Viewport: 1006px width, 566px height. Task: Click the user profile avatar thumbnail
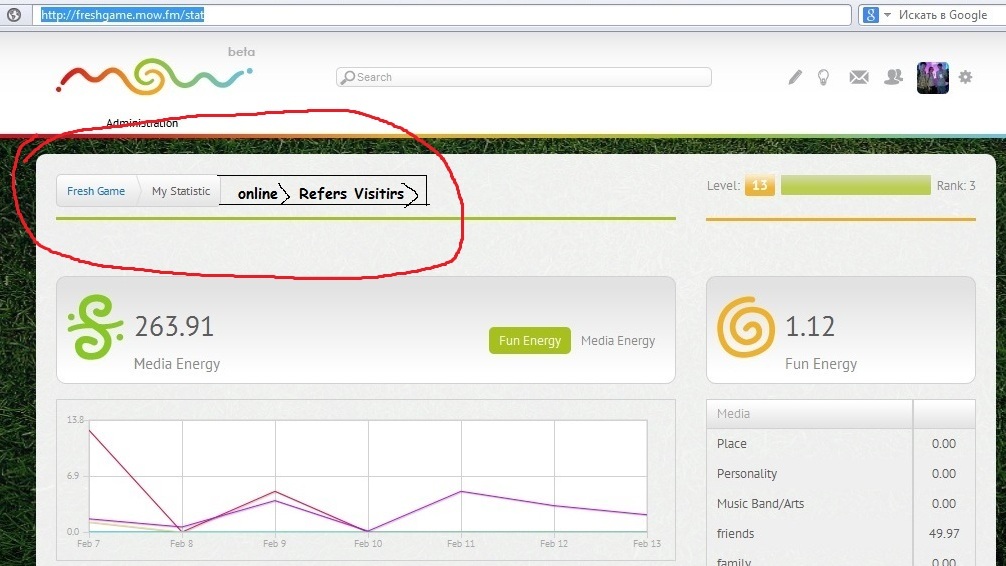[933, 78]
